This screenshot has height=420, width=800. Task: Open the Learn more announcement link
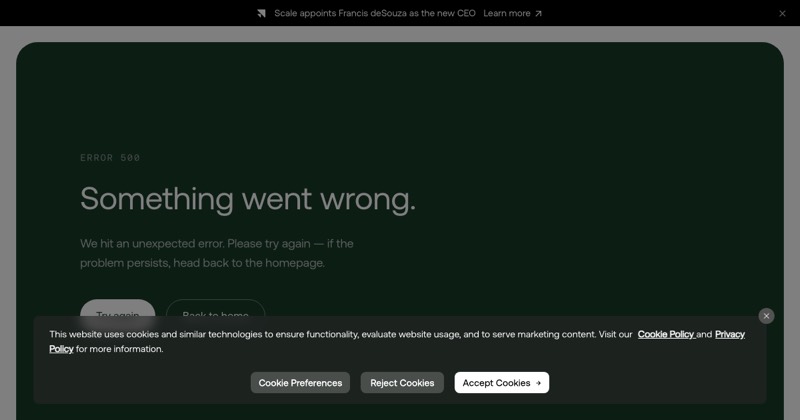[x=512, y=13]
